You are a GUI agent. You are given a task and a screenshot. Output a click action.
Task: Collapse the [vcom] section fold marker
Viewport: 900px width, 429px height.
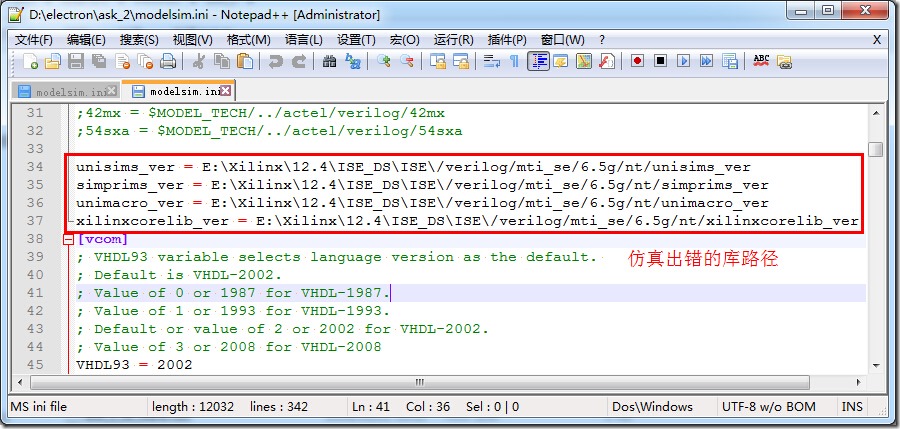point(69,239)
